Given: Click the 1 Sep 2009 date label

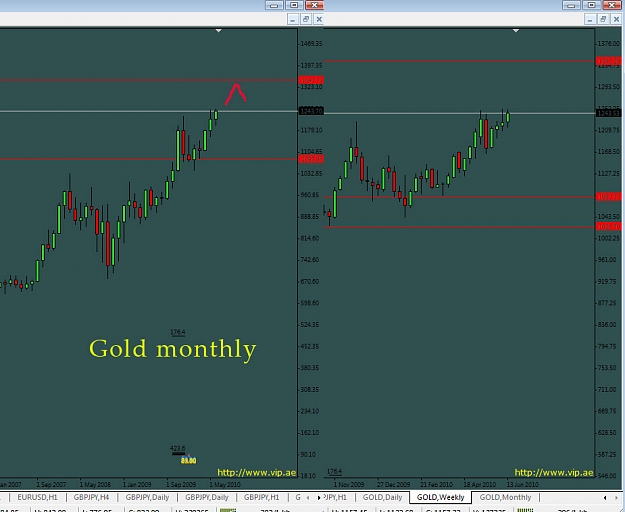Looking at the screenshot, I should click(181, 485).
